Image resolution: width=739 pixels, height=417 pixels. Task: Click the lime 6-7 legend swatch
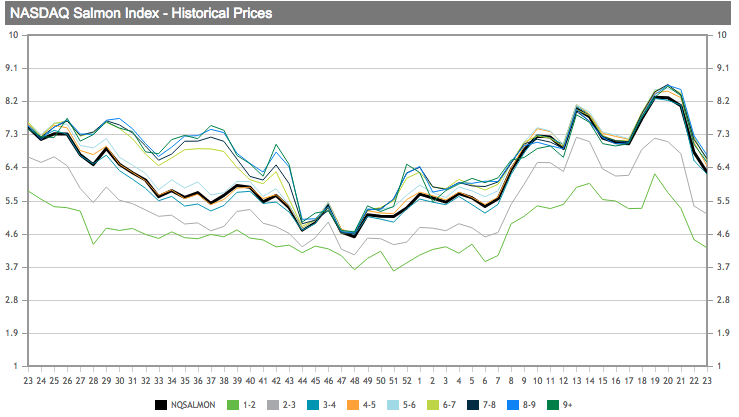433,405
